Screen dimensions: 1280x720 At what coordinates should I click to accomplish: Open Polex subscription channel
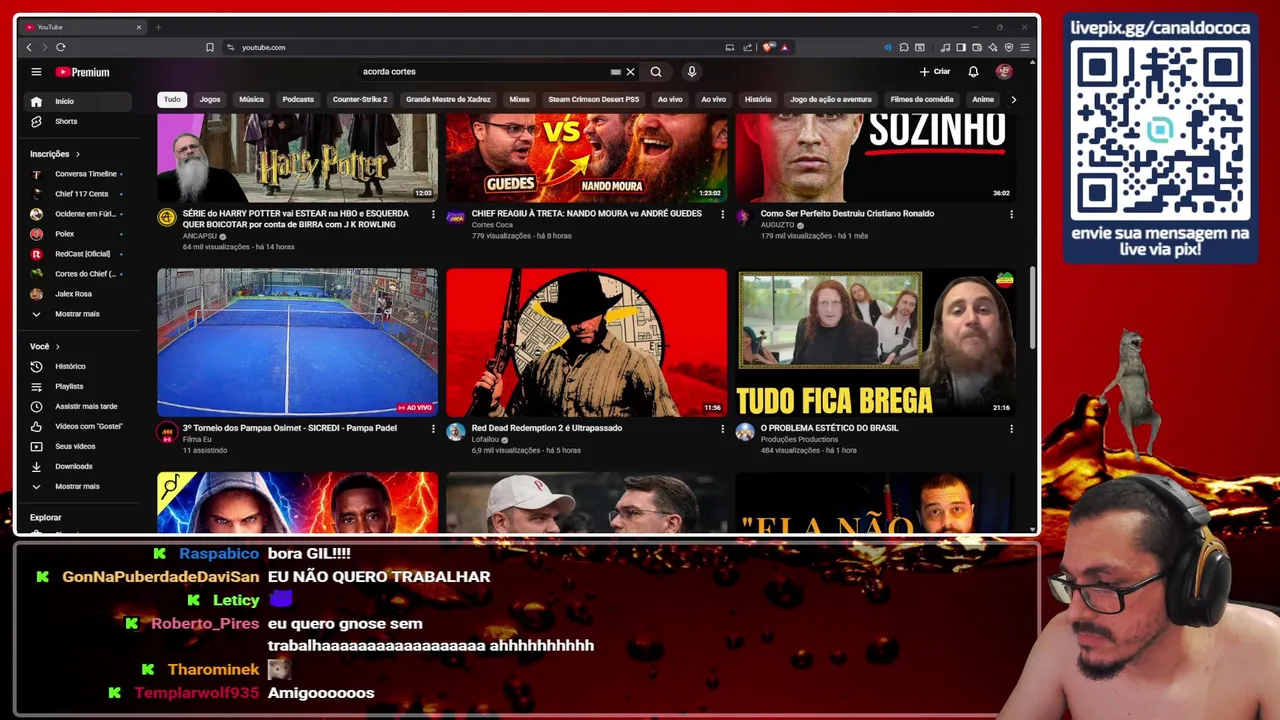point(78,234)
